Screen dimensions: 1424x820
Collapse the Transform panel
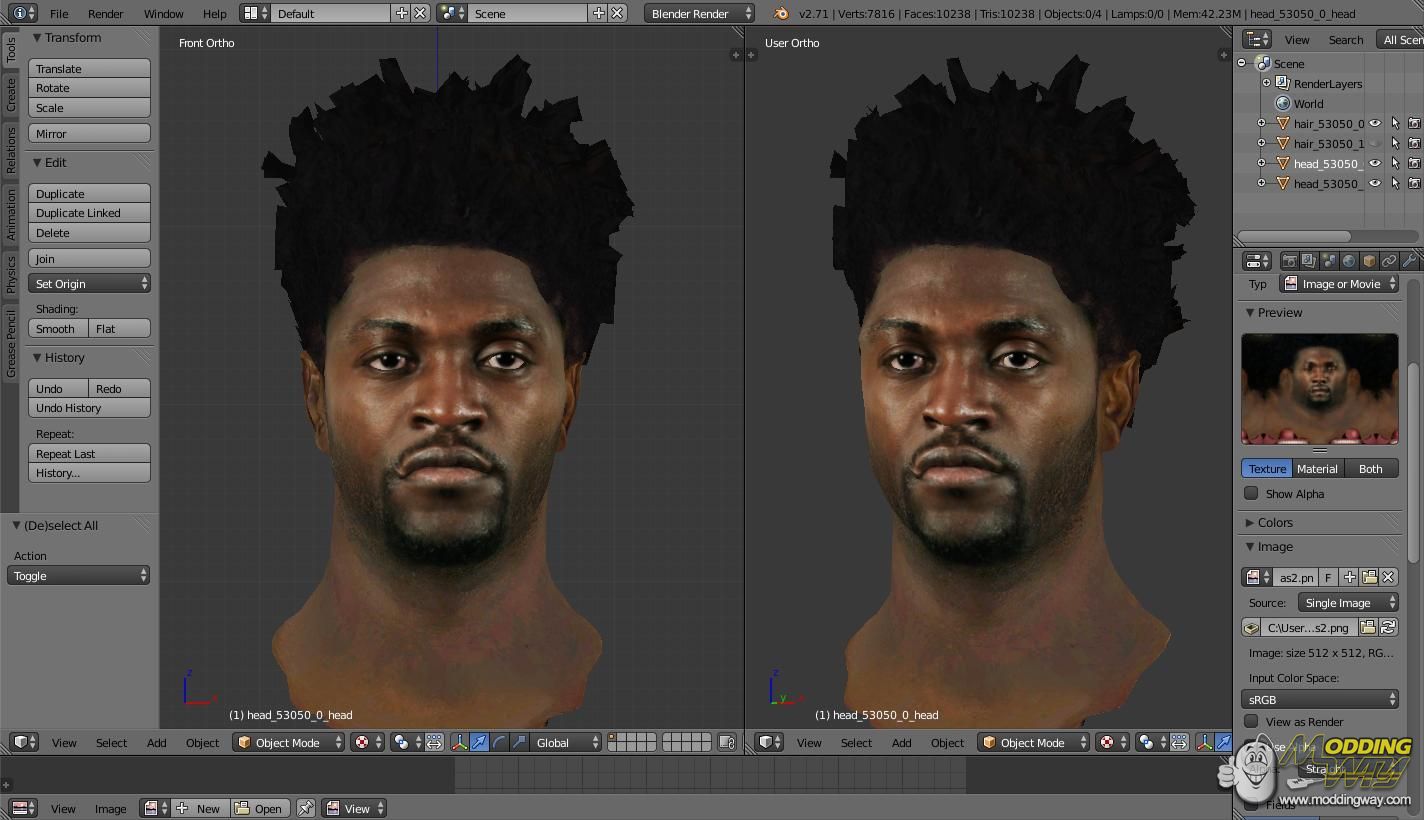(x=37, y=38)
